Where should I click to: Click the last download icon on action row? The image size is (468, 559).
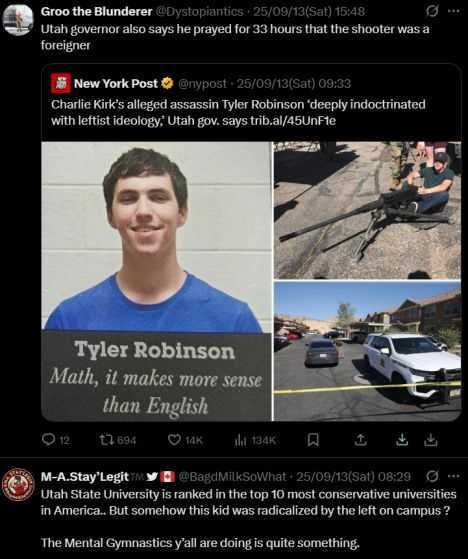pos(430,440)
